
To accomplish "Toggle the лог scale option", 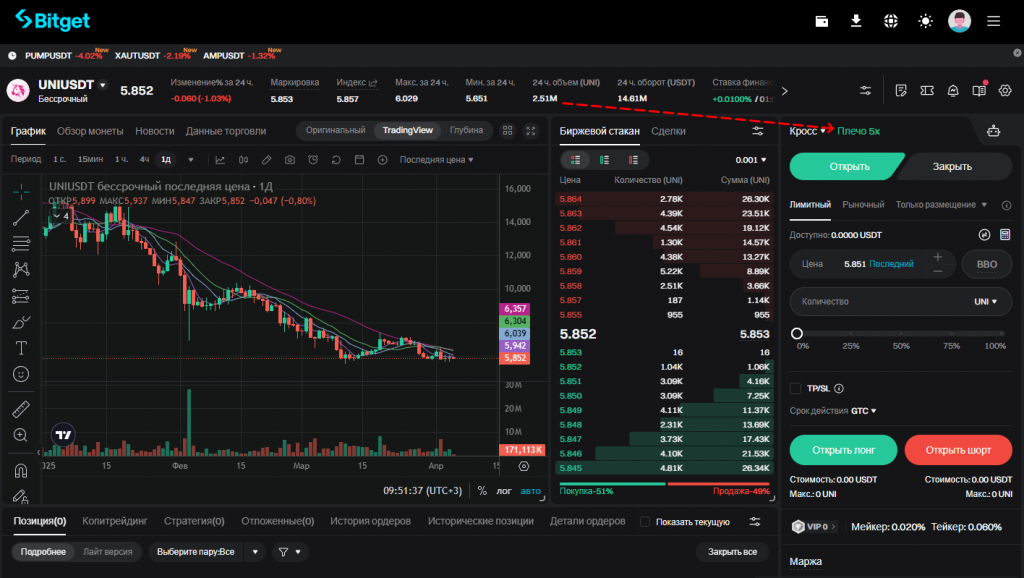I will pyautogui.click(x=504, y=490).
